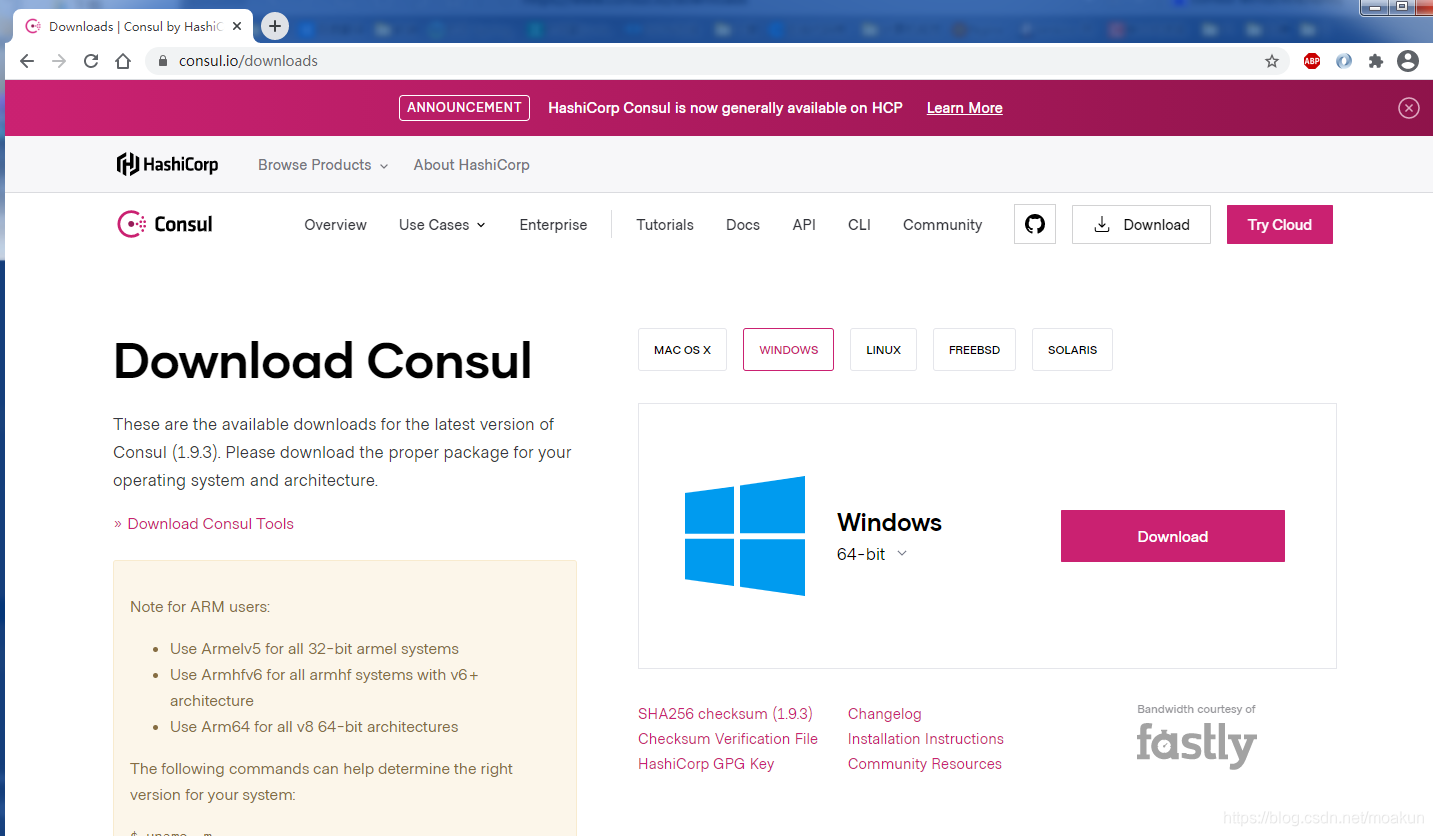This screenshot has width=1433, height=836.
Task: Open a new tab with the plus button
Action: coord(275,26)
